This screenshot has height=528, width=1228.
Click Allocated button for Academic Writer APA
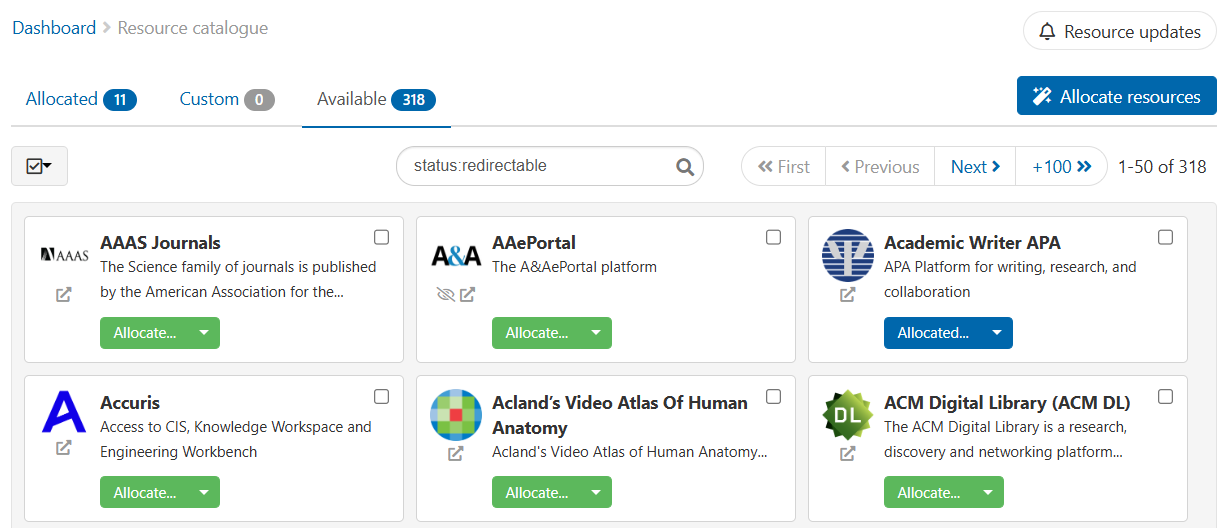(933, 333)
